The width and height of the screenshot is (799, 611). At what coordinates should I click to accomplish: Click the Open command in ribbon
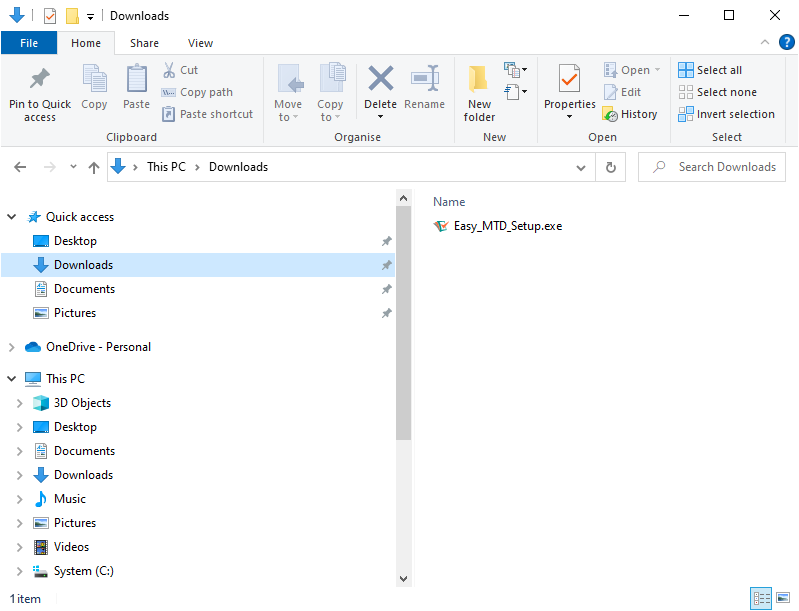click(x=632, y=70)
